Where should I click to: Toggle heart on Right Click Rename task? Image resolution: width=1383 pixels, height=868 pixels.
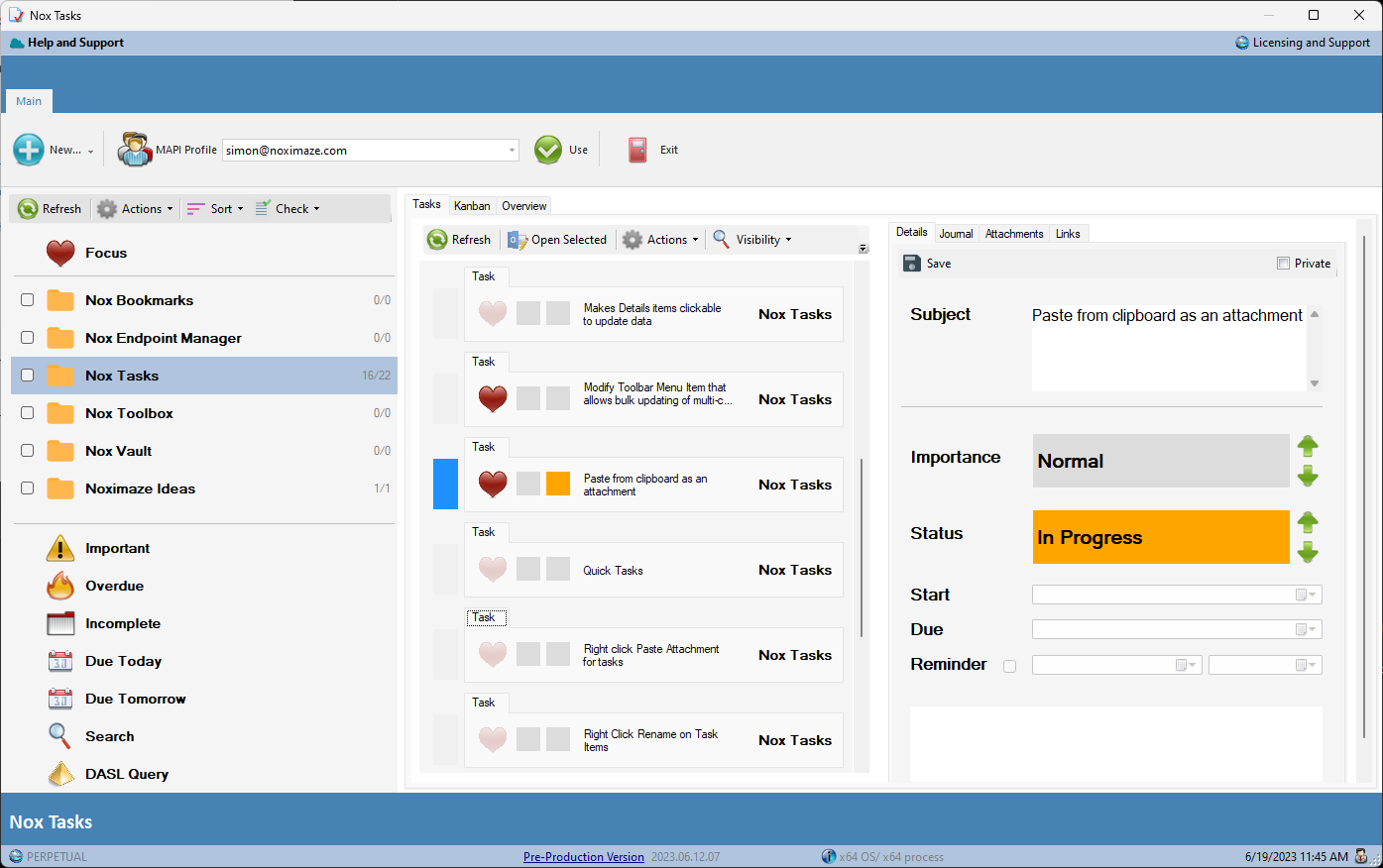493,740
